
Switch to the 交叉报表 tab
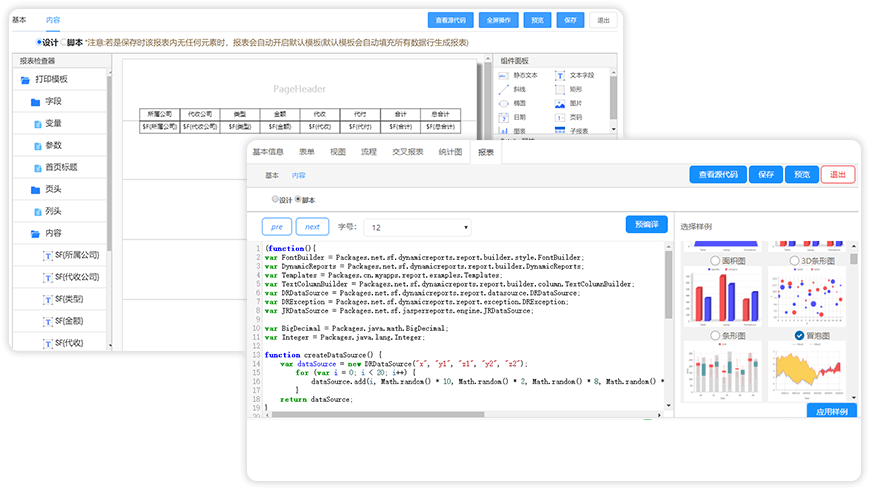pyautogui.click(x=407, y=152)
